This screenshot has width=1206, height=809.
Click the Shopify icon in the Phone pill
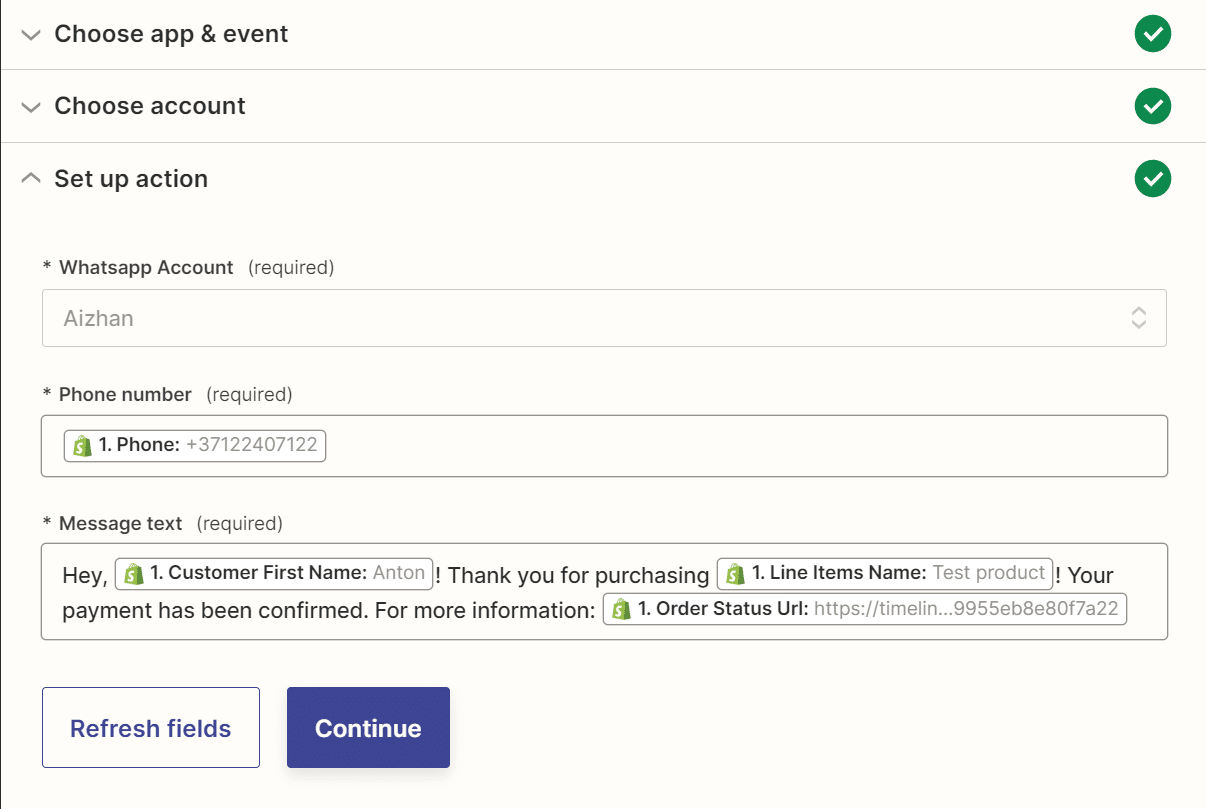coord(80,445)
